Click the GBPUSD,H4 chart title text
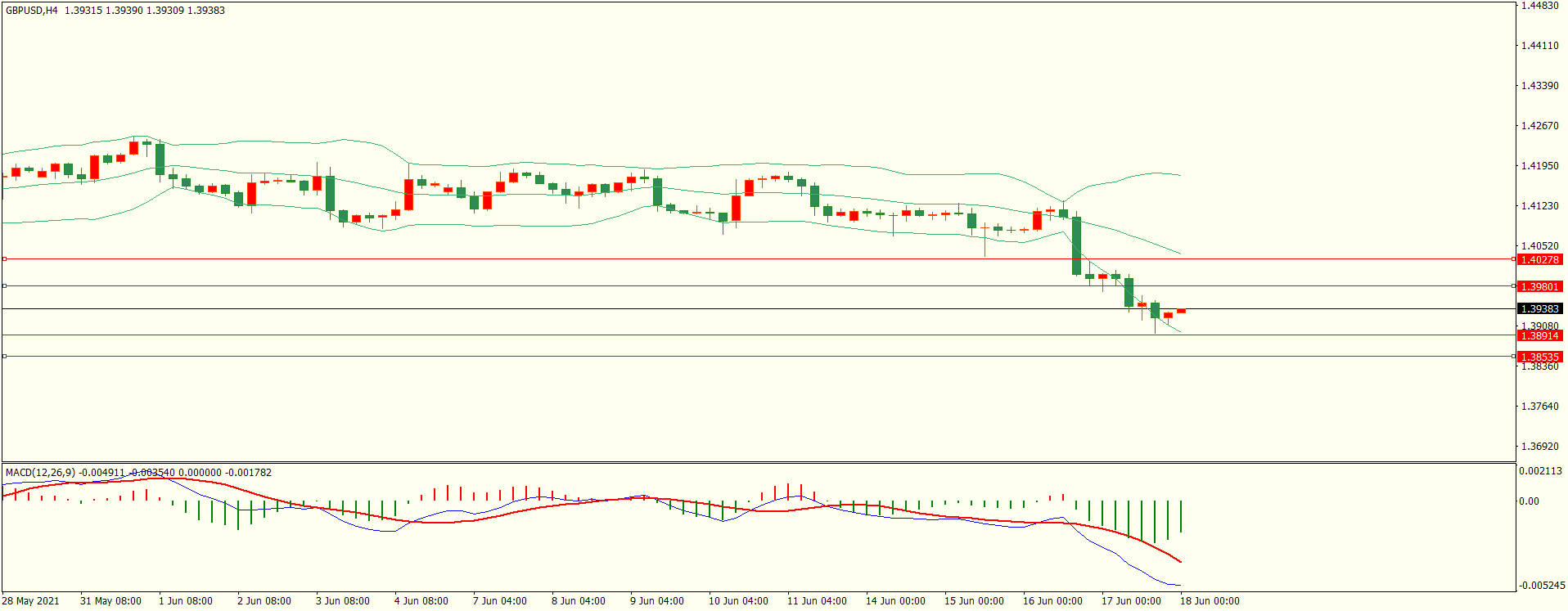Screen dimensions: 1568x611 pos(32,11)
